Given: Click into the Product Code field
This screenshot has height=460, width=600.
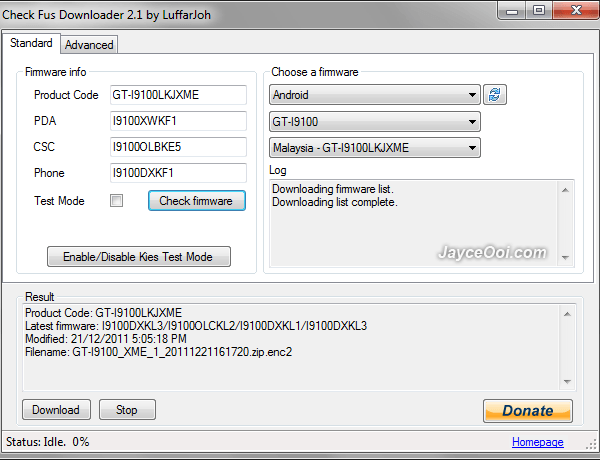Looking at the screenshot, I should pos(178,95).
